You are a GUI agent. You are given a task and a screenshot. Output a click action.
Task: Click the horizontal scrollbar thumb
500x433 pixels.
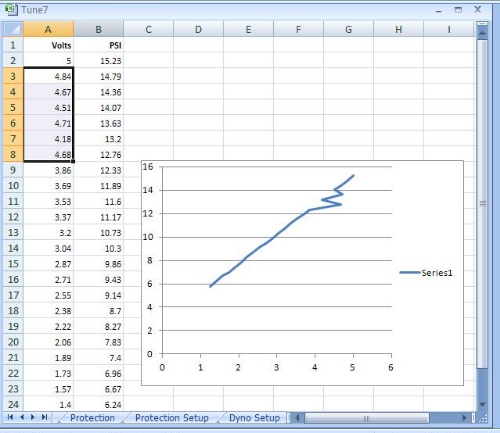point(367,418)
